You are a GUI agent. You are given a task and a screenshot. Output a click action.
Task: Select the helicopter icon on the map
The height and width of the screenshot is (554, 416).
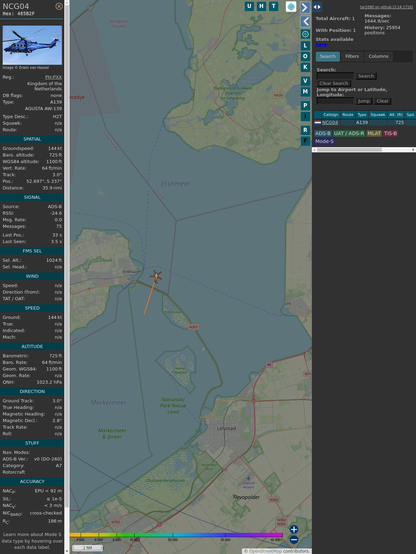[x=156, y=276]
